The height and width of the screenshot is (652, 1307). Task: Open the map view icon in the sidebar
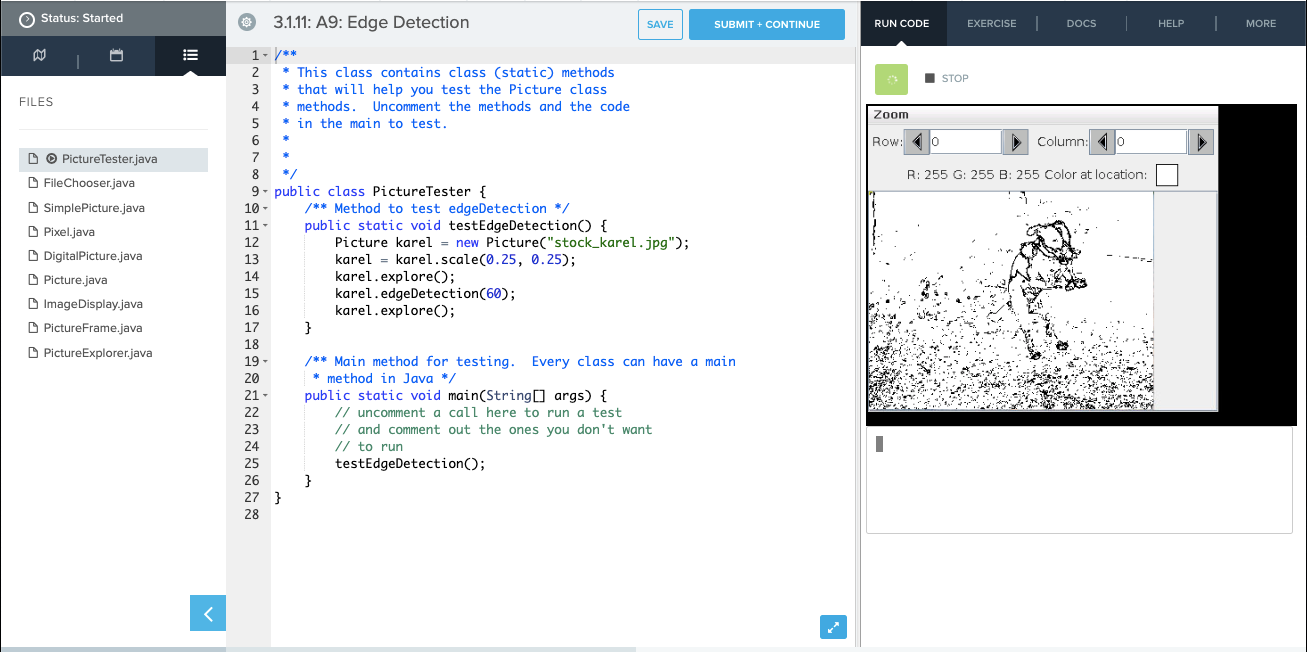(x=38, y=56)
